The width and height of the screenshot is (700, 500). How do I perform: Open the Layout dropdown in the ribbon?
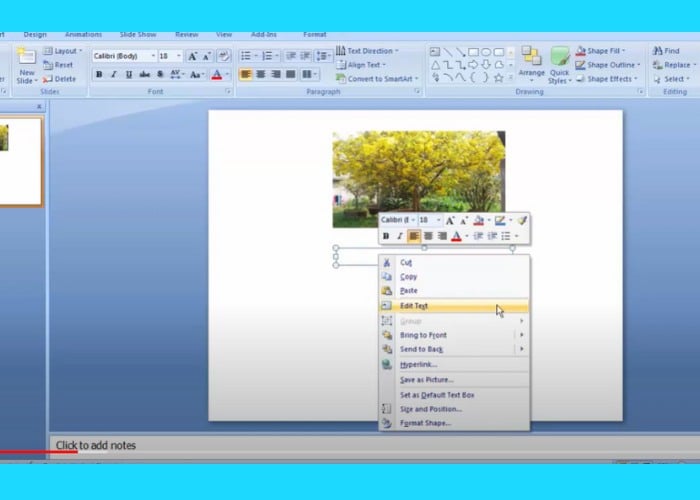click(63, 51)
